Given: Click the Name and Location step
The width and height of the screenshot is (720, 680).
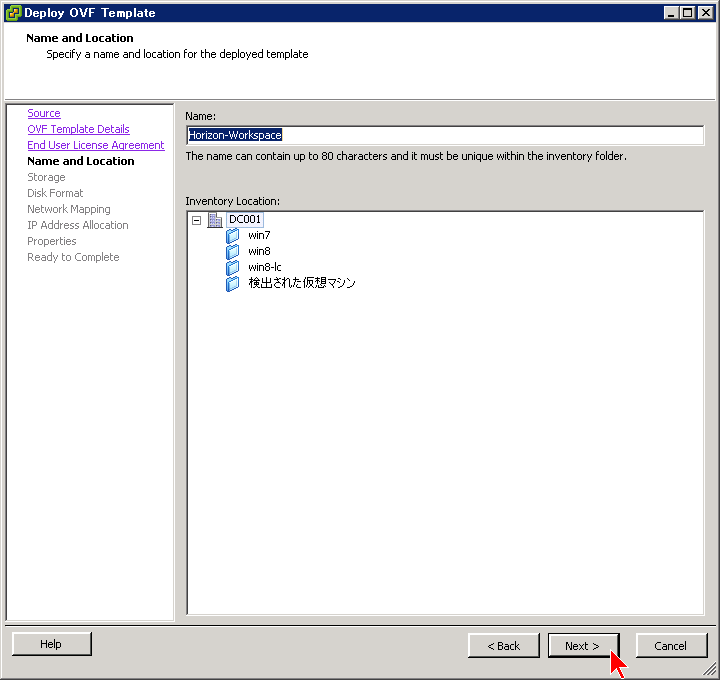Looking at the screenshot, I should click(80, 161).
